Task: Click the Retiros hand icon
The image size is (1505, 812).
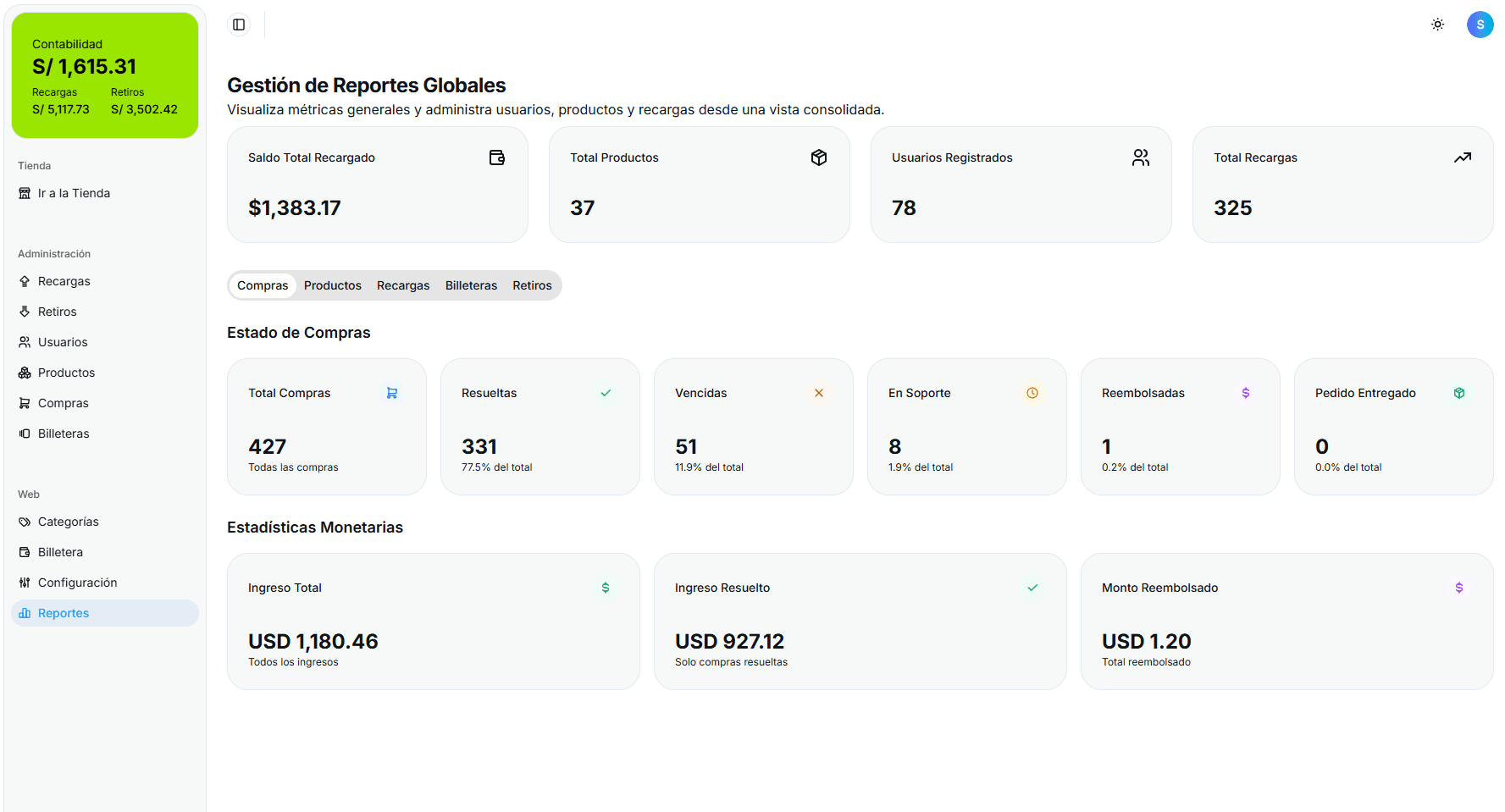Action: pyautogui.click(x=25, y=312)
